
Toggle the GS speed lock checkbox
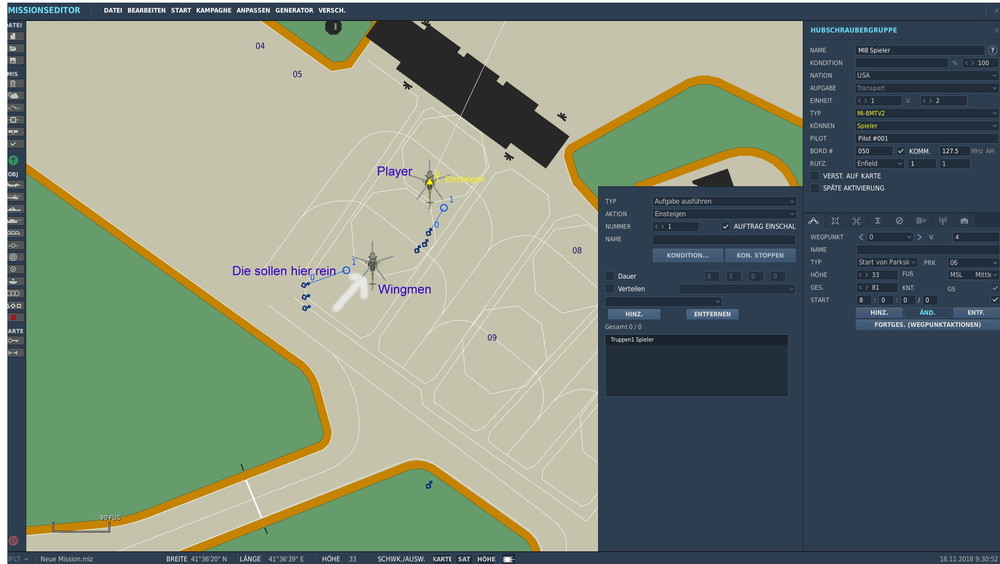click(x=995, y=288)
